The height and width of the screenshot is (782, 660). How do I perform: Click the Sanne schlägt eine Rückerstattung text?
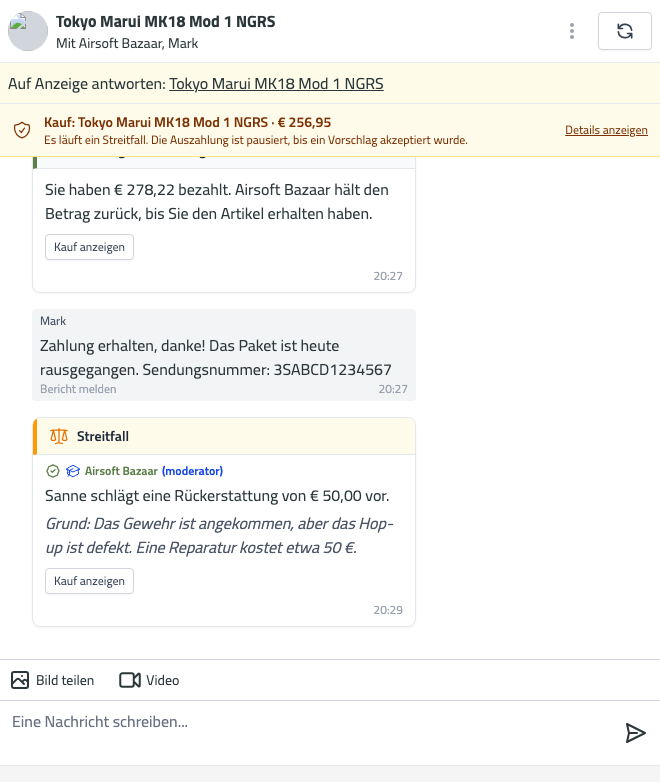coord(217,496)
